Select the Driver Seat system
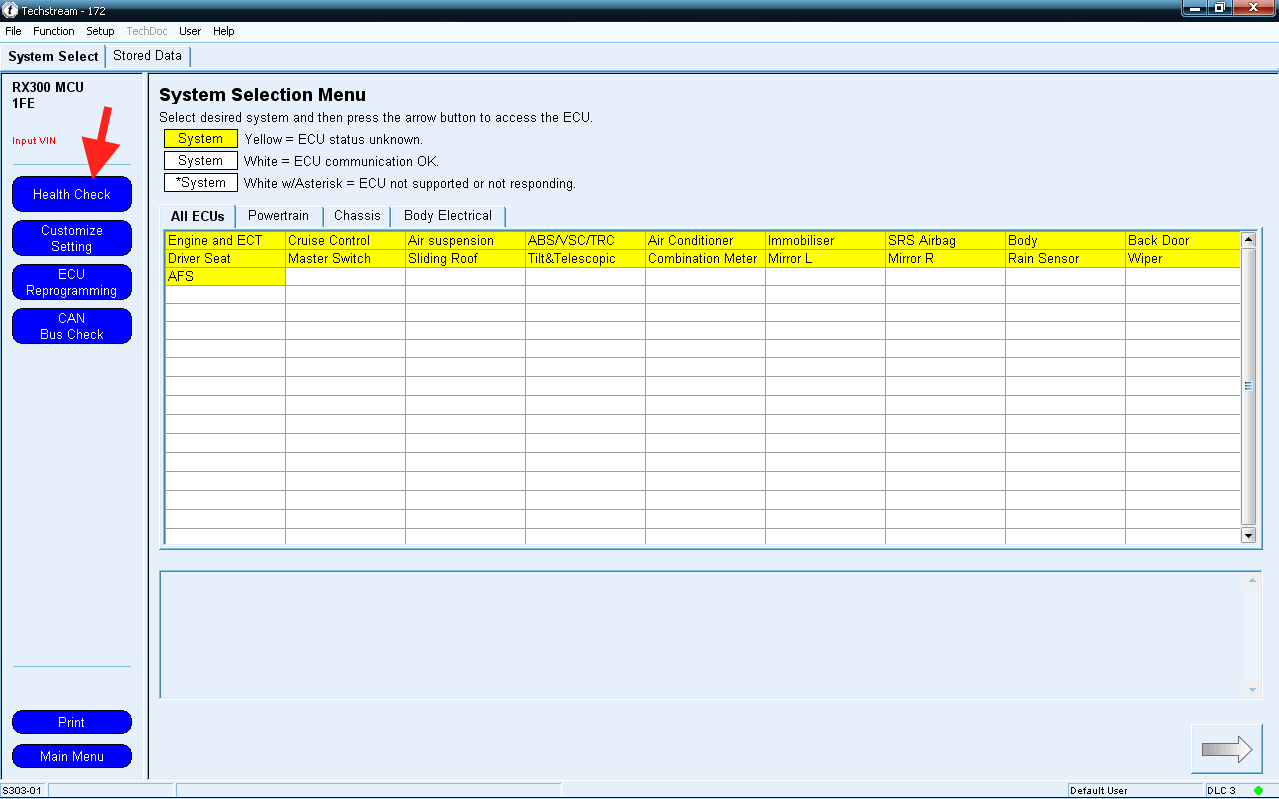 (x=225, y=259)
